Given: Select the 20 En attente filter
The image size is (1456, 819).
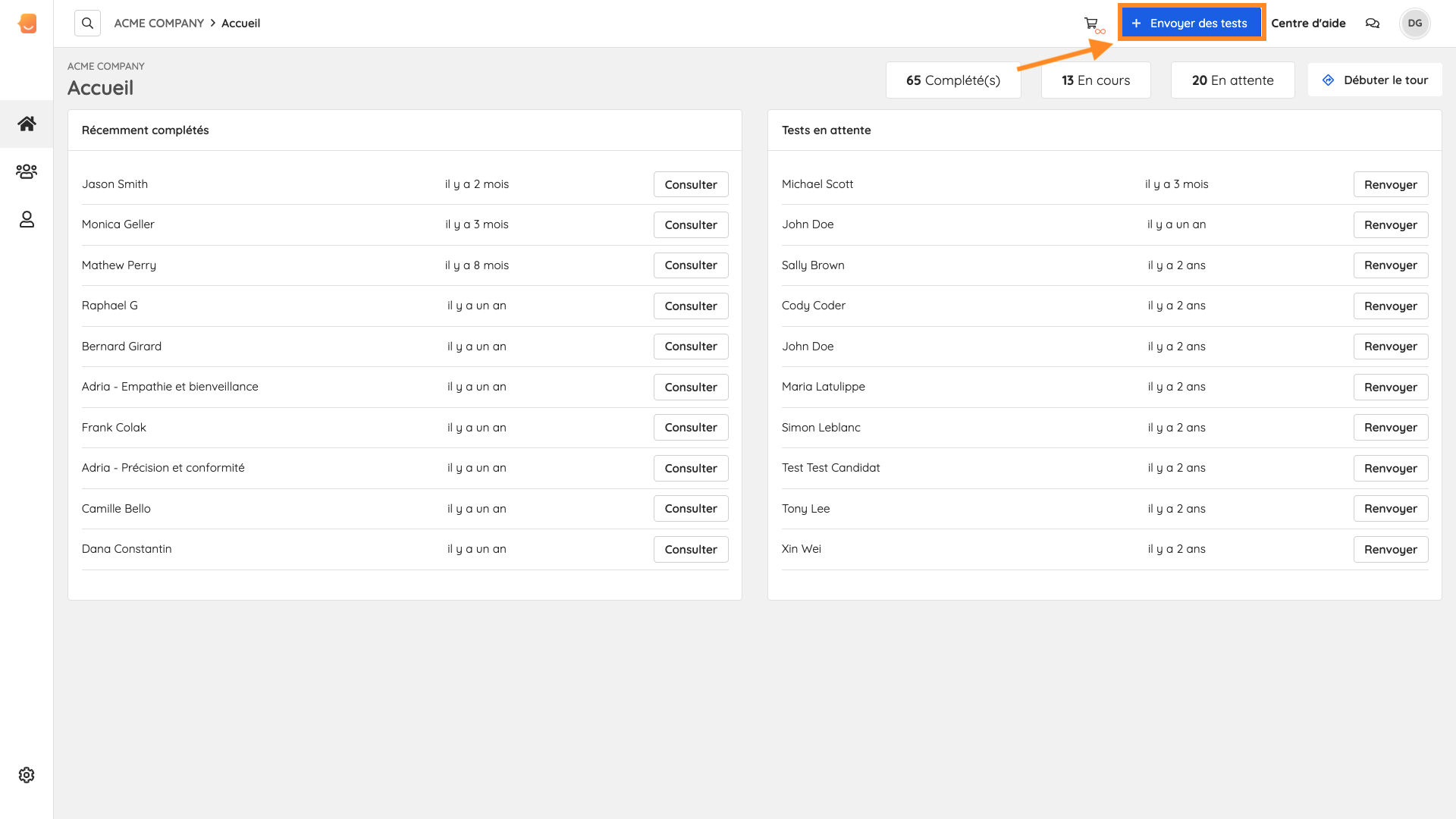Looking at the screenshot, I should click(1232, 80).
